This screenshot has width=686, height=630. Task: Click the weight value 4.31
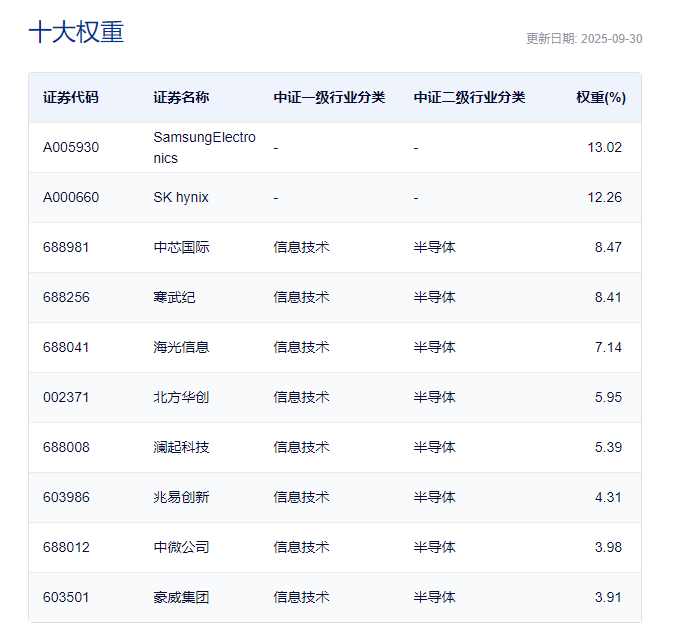[x=608, y=497]
